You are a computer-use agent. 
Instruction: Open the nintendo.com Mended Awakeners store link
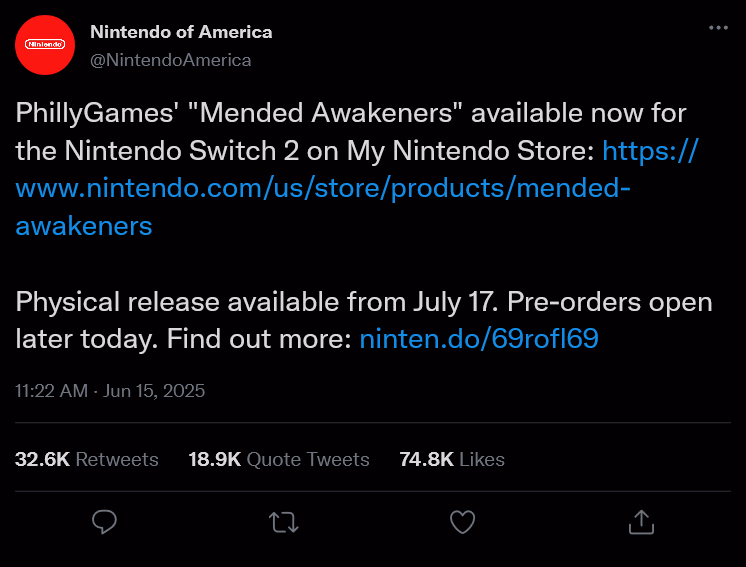(324, 188)
